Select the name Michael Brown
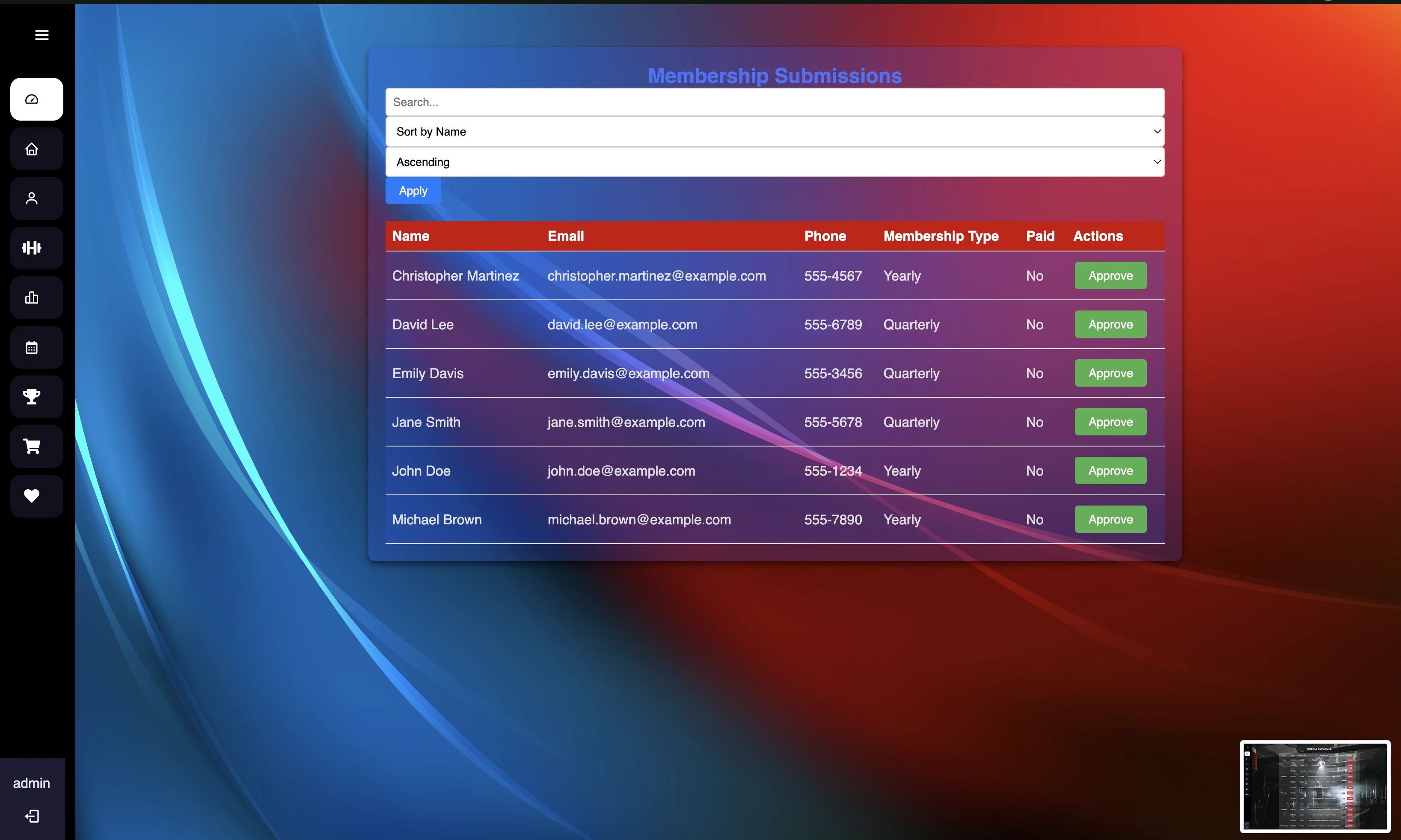 (x=436, y=519)
